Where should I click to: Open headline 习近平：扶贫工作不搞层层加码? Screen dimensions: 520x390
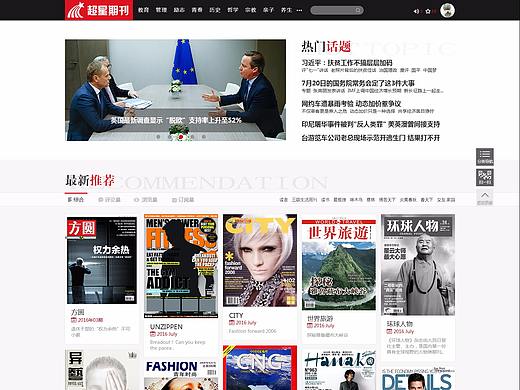click(347, 63)
